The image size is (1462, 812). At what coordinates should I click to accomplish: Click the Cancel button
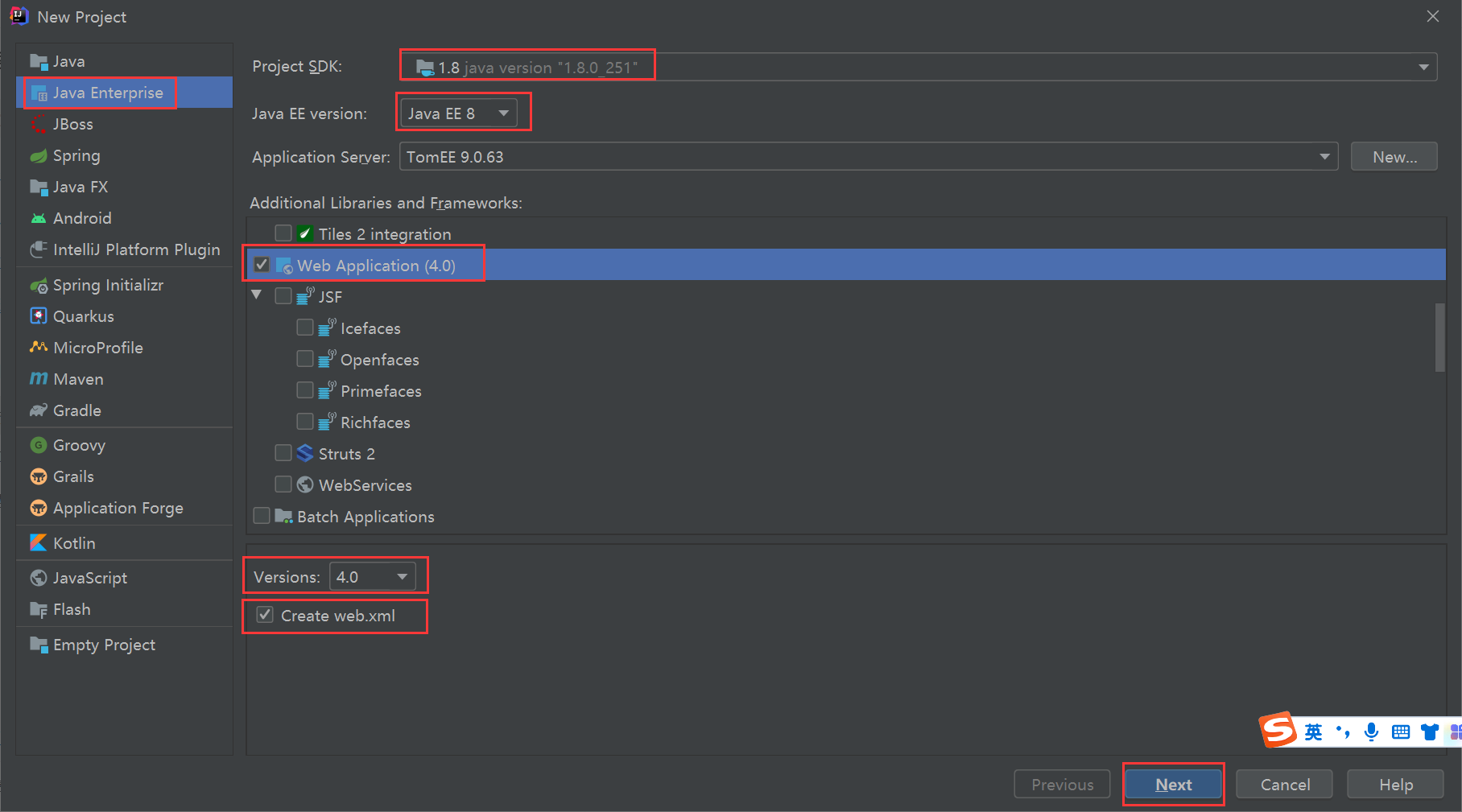coord(1285,785)
